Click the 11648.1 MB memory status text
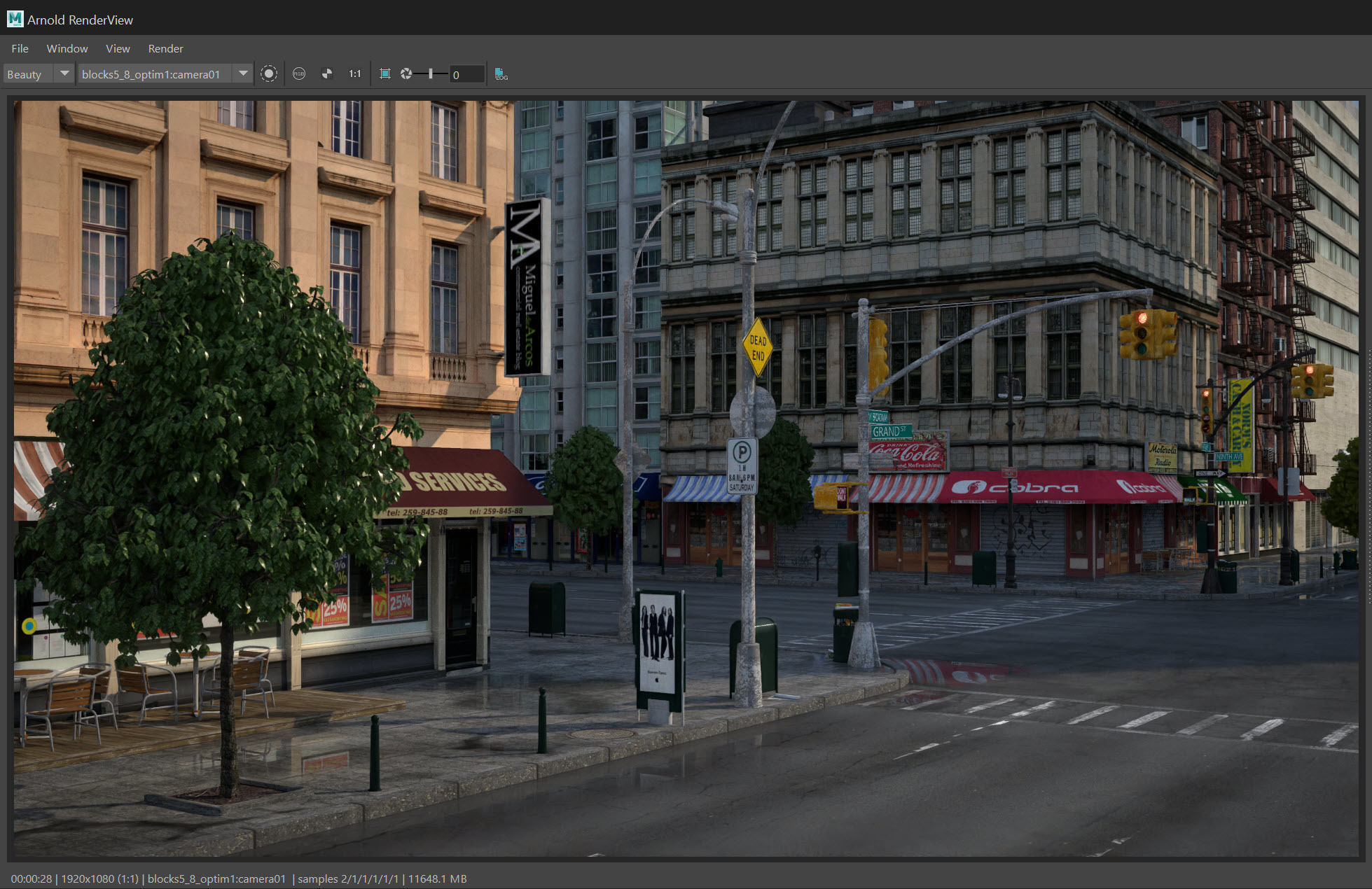The width and height of the screenshot is (1372, 889). coord(438,878)
